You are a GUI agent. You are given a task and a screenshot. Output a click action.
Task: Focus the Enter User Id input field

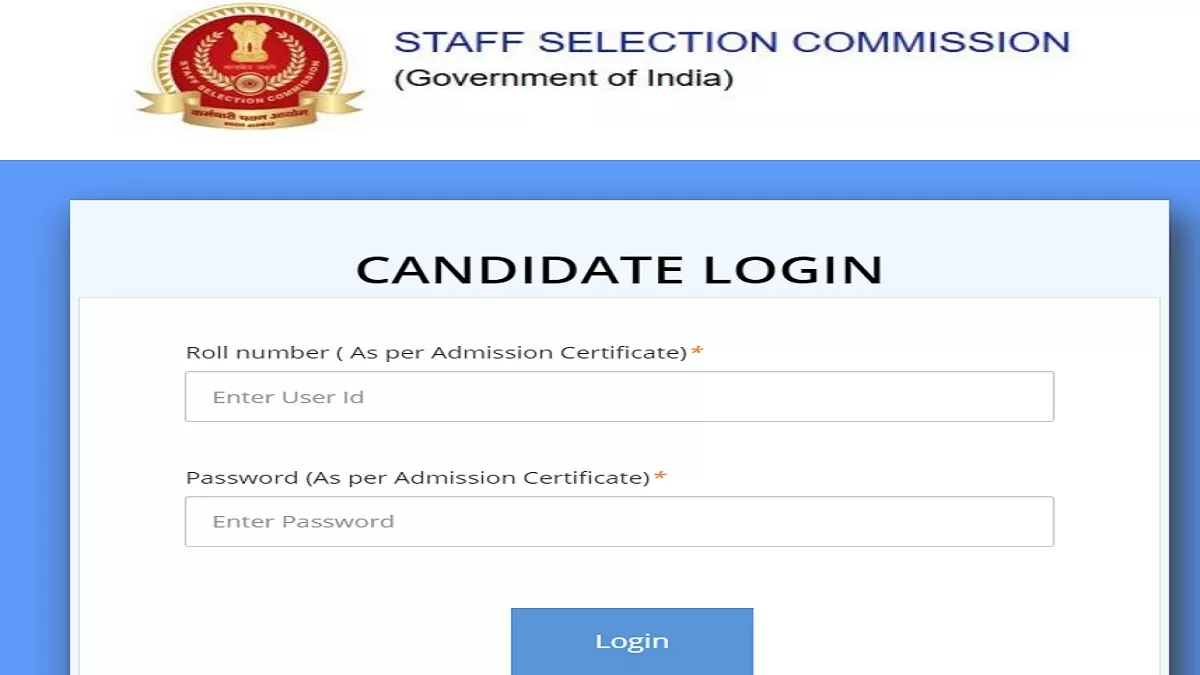coord(619,397)
